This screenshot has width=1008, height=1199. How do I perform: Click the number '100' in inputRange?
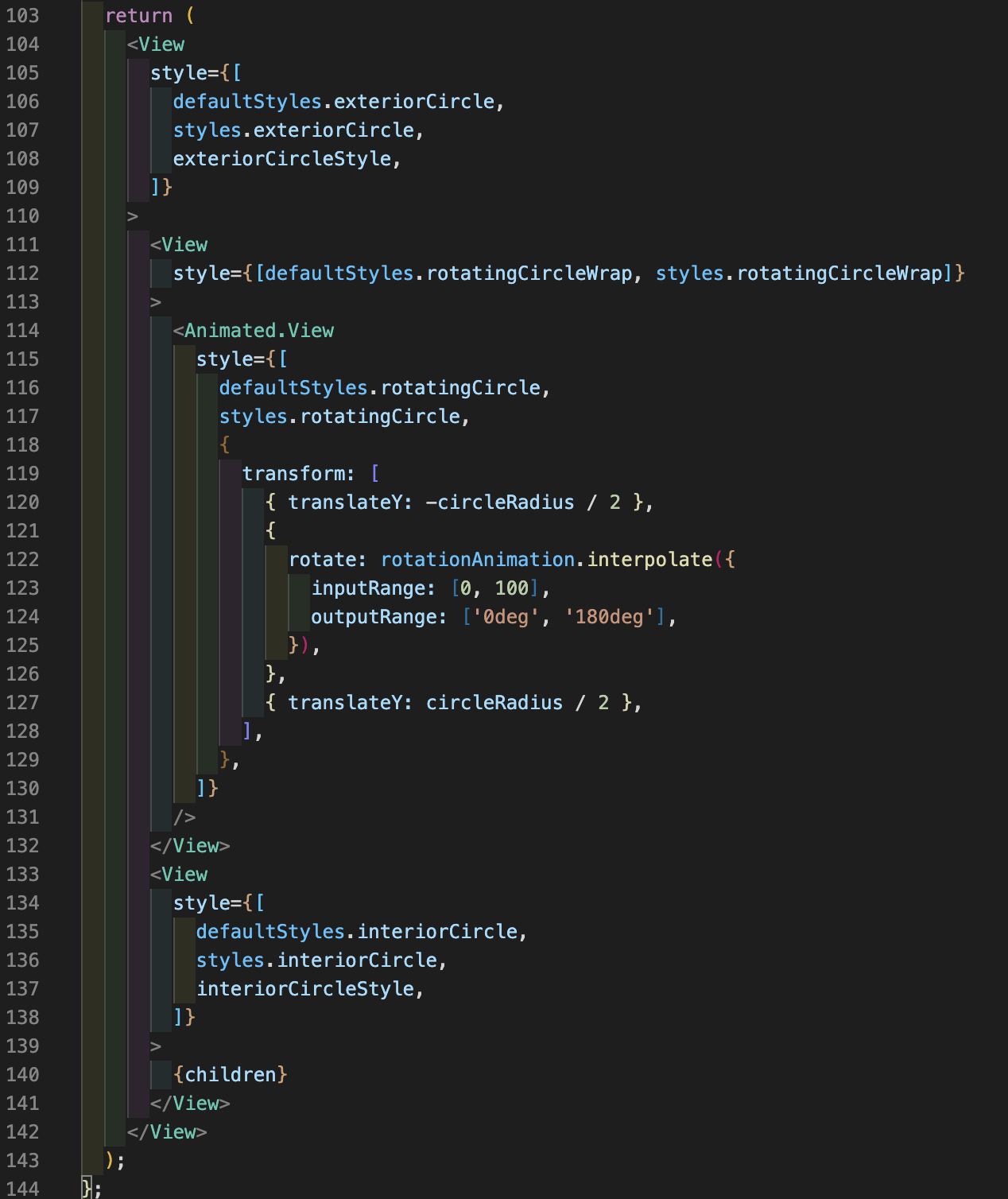pyautogui.click(x=512, y=588)
